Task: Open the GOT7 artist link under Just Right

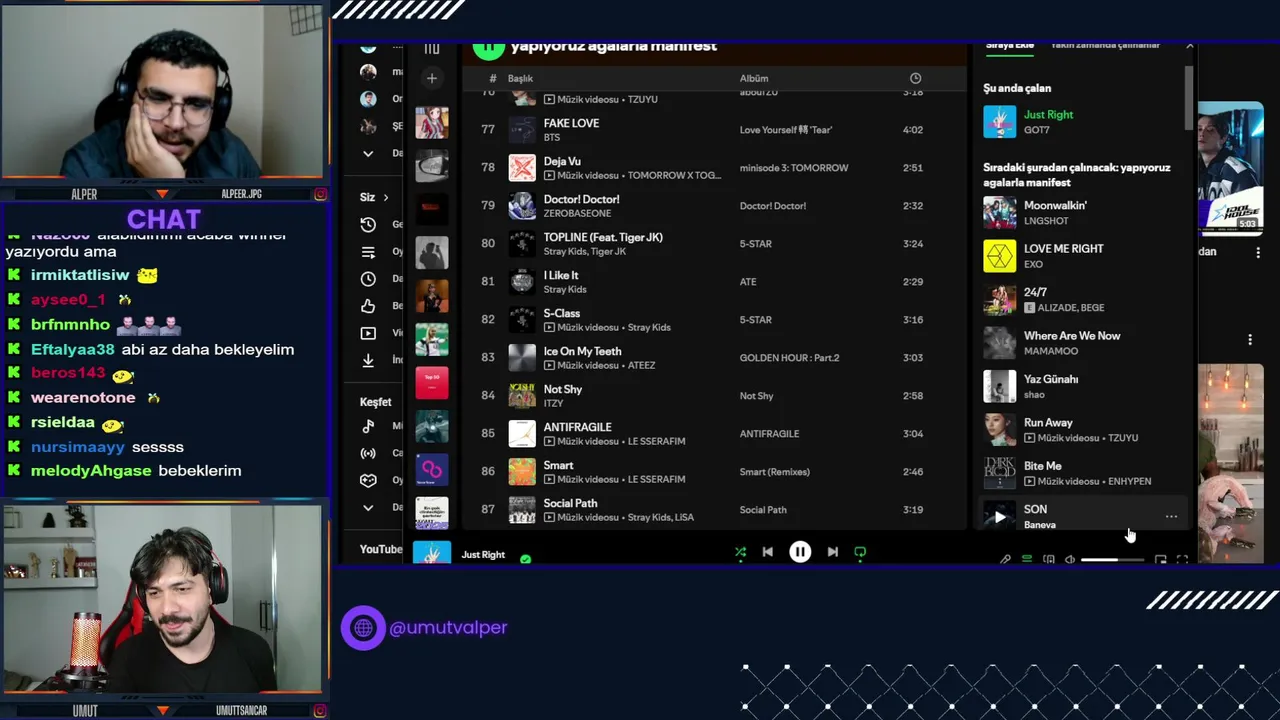Action: tap(1036, 130)
